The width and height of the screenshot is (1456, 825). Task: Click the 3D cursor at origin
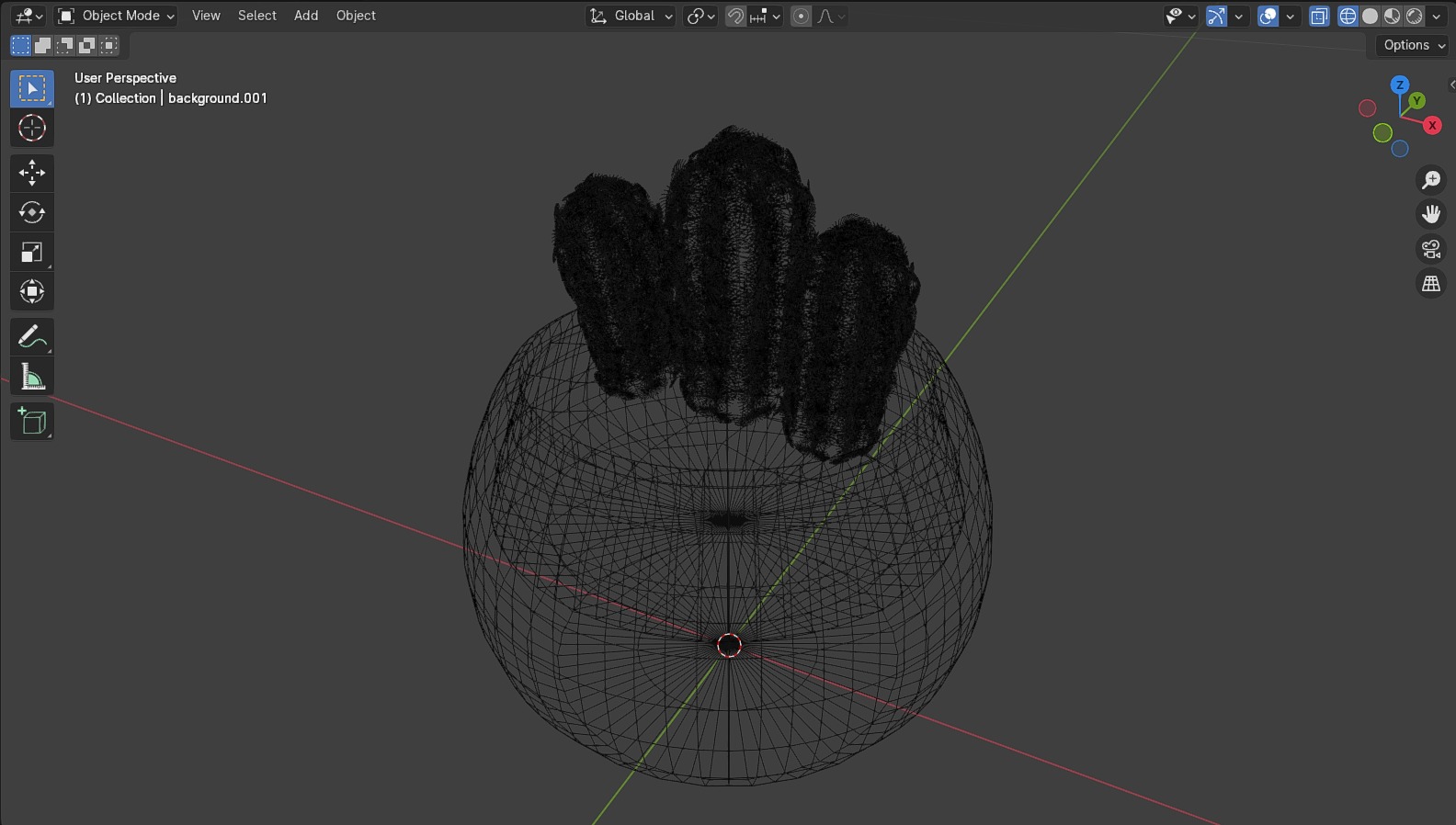coord(729,646)
